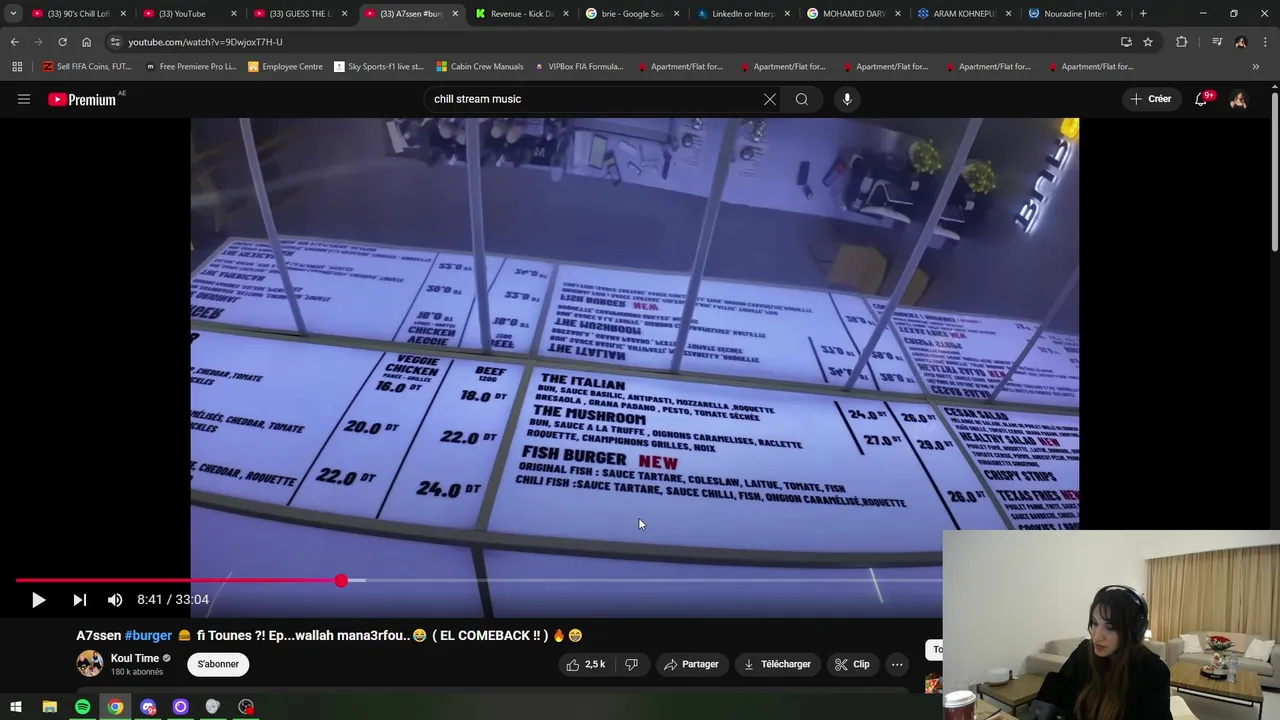Image resolution: width=1280 pixels, height=720 pixels.
Task: Open the media control toolbar icon
Action: pyautogui.click(x=1217, y=42)
